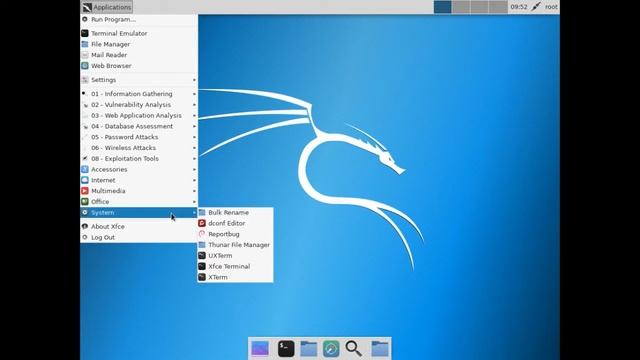The width and height of the screenshot is (640, 360).
Task: Expand the 08 - Exploitation Tools submenu
Action: [194, 159]
